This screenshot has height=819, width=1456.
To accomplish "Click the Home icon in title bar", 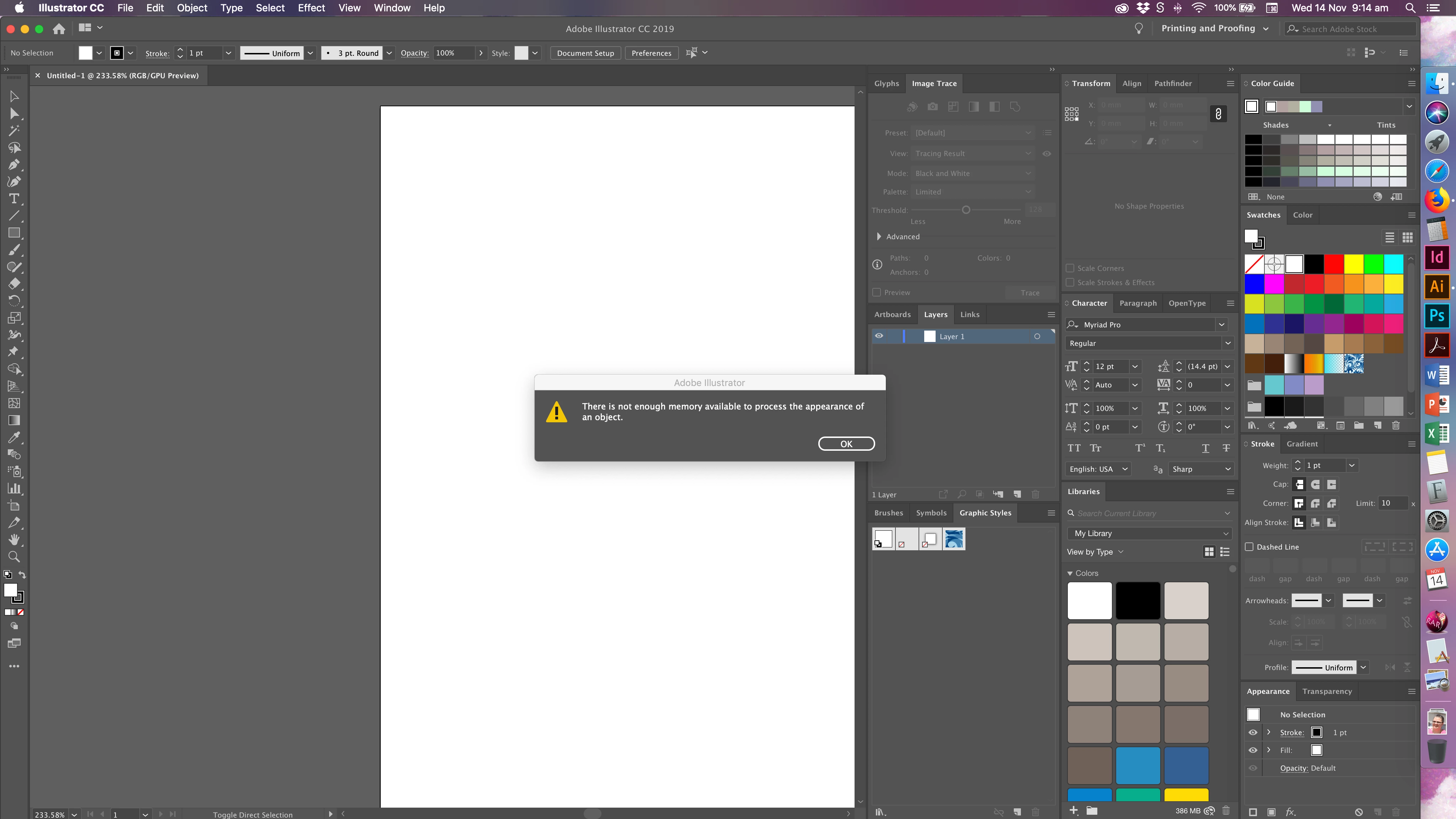I will pos(59,28).
